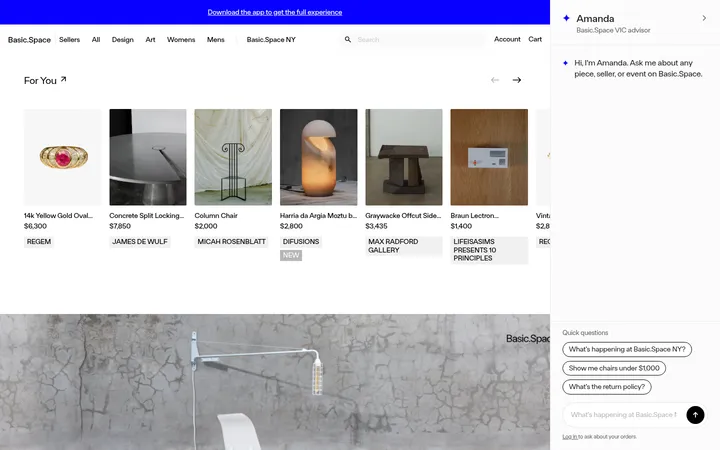720x450 pixels.
Task: Collapse the Amanda chat panel chevron
Action: pos(704,18)
